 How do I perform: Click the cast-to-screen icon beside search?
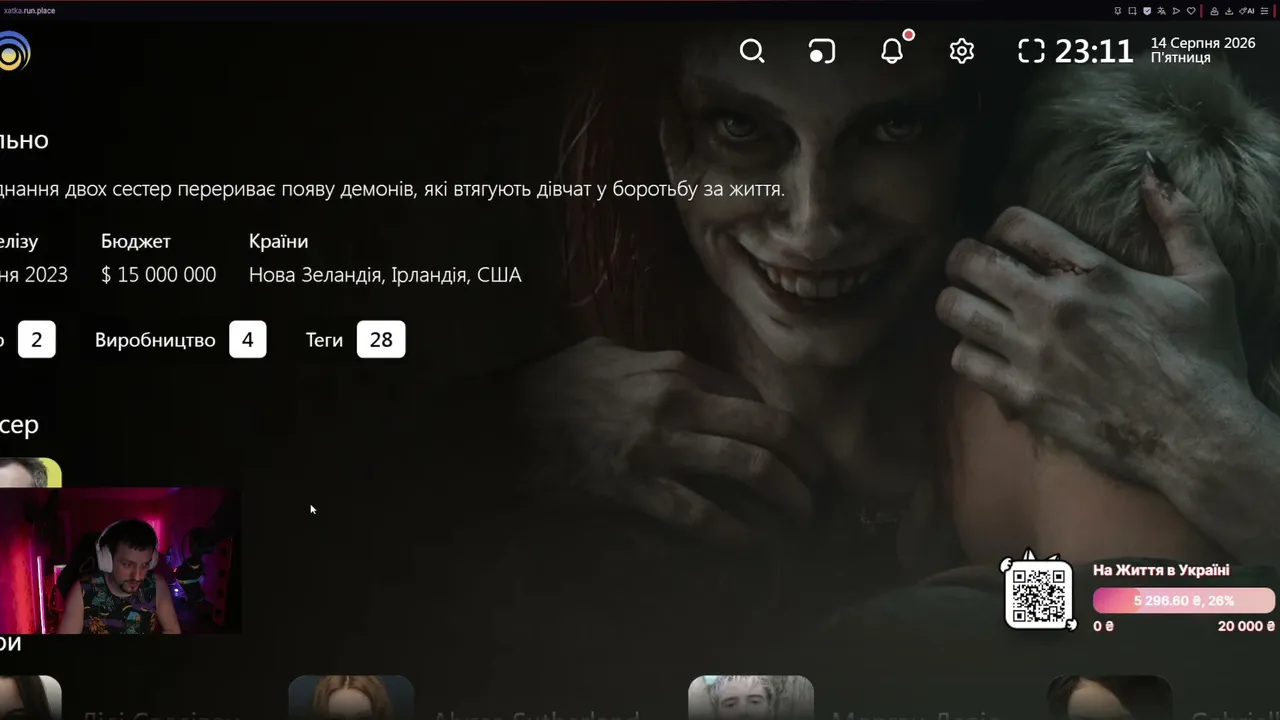tap(822, 51)
